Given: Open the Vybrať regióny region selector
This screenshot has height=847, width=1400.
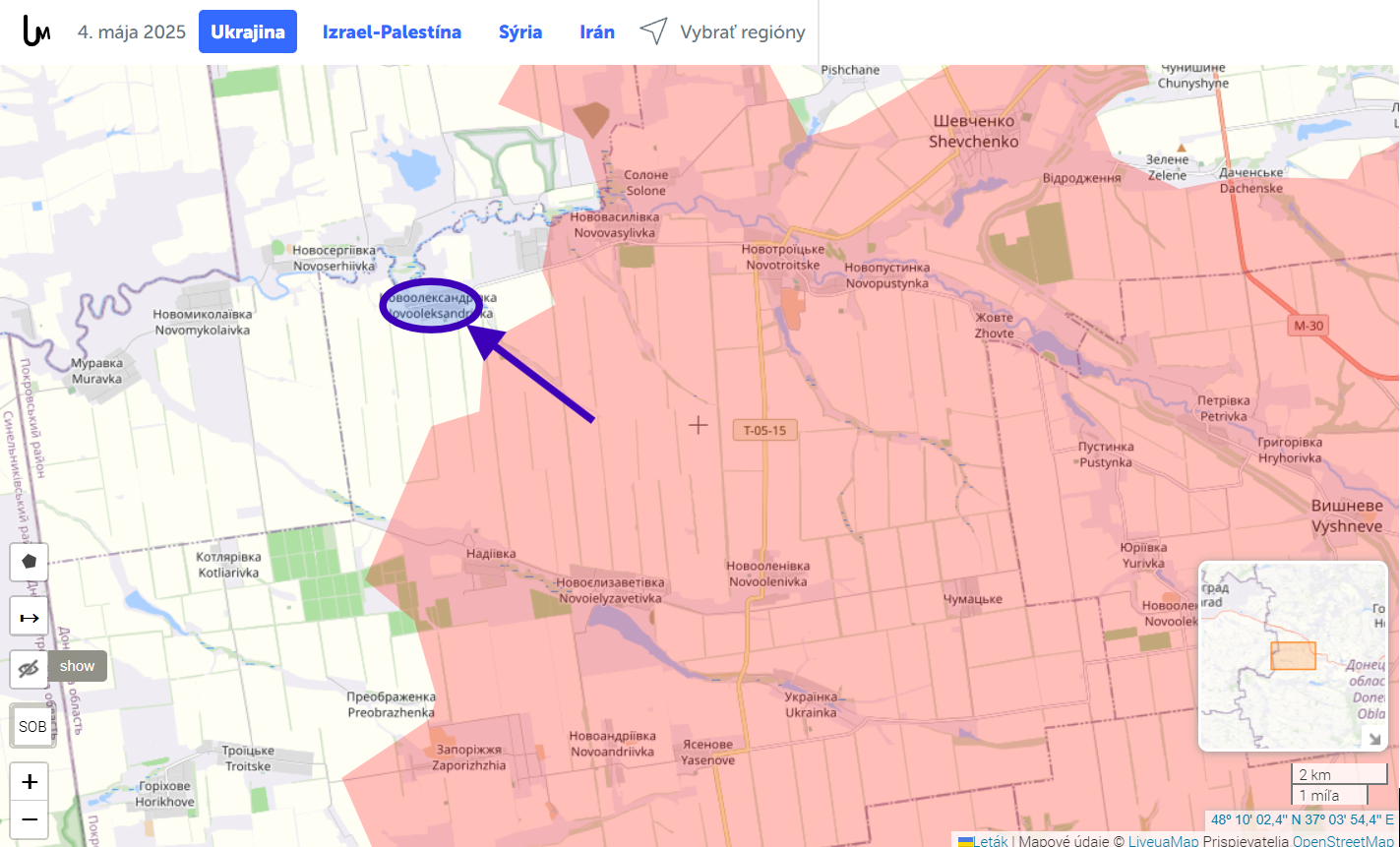Looking at the screenshot, I should click(x=742, y=32).
